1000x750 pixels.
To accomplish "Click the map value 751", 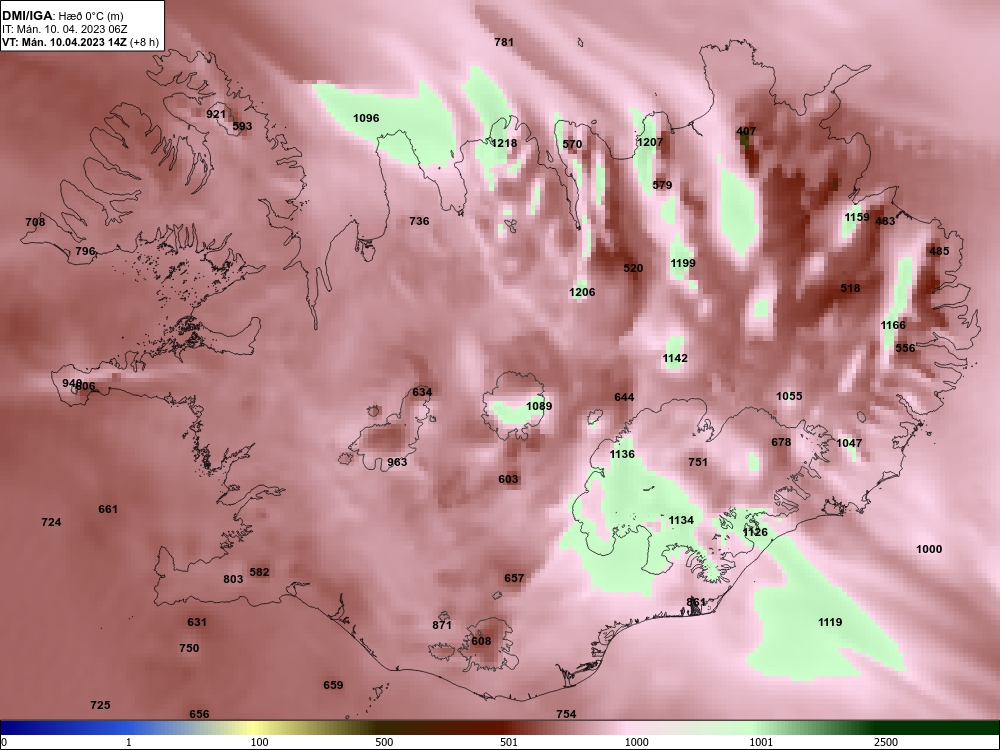I will point(698,462).
